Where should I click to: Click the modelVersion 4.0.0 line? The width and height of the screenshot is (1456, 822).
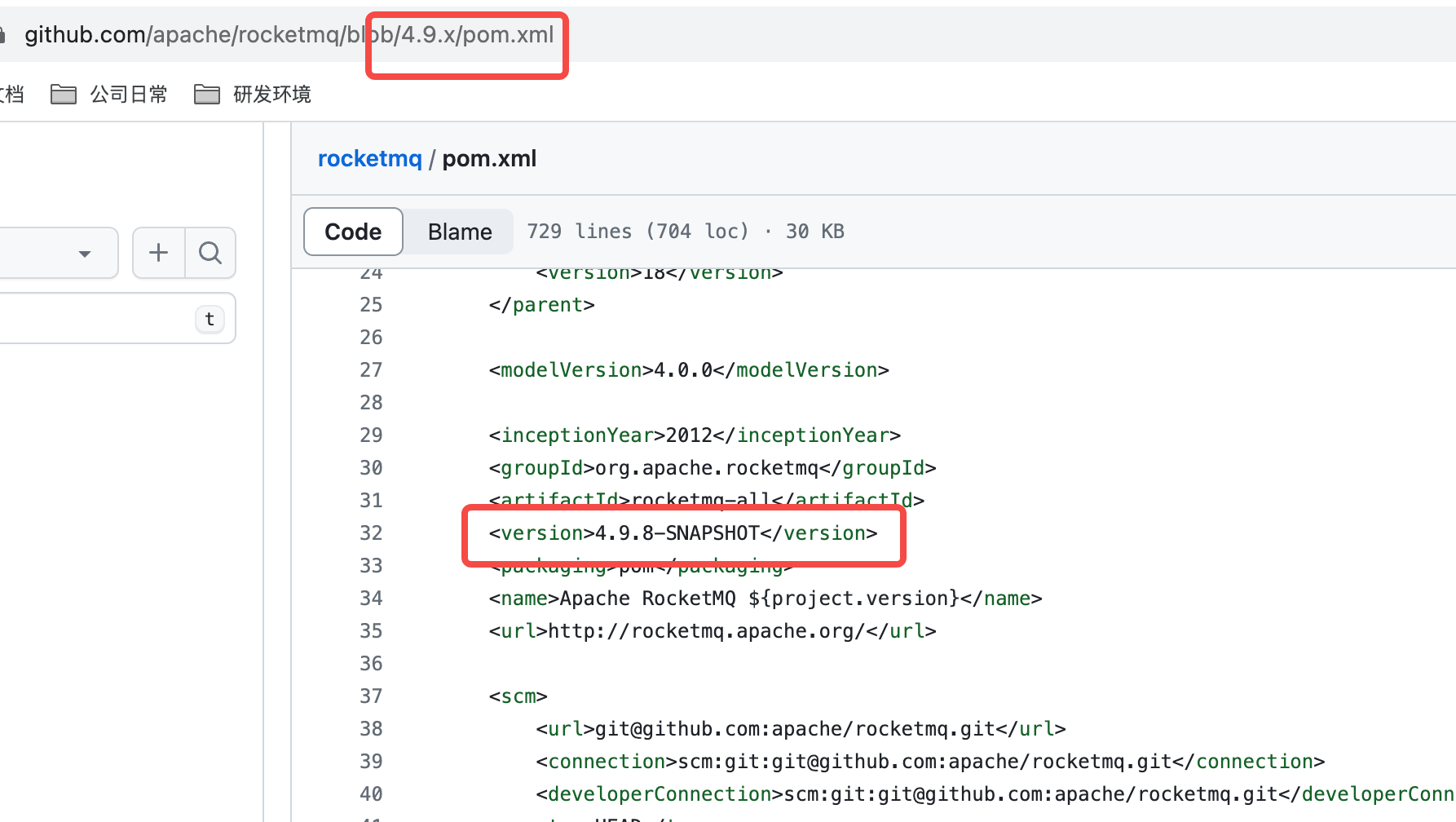(x=689, y=370)
